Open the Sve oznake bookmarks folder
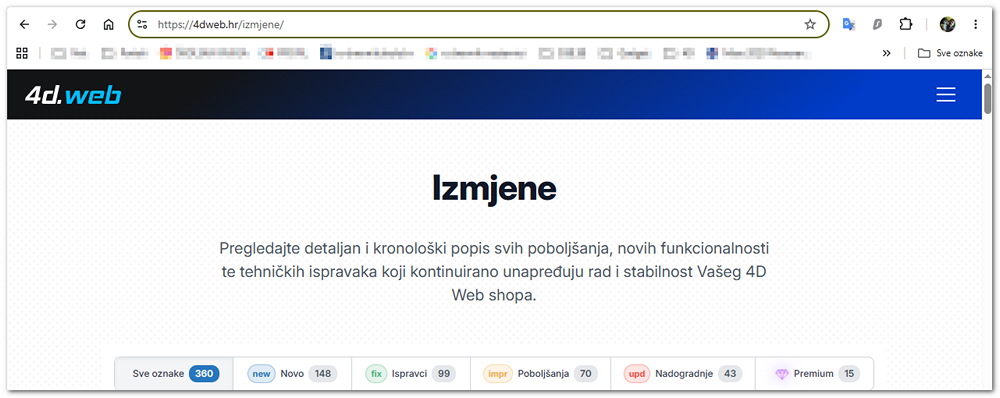Viewport: 1000px width, 398px height. click(x=950, y=53)
